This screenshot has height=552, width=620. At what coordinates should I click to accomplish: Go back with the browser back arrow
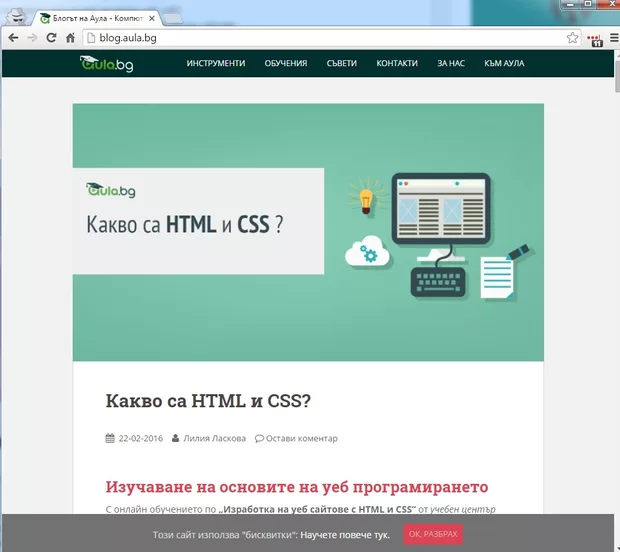coord(13,38)
